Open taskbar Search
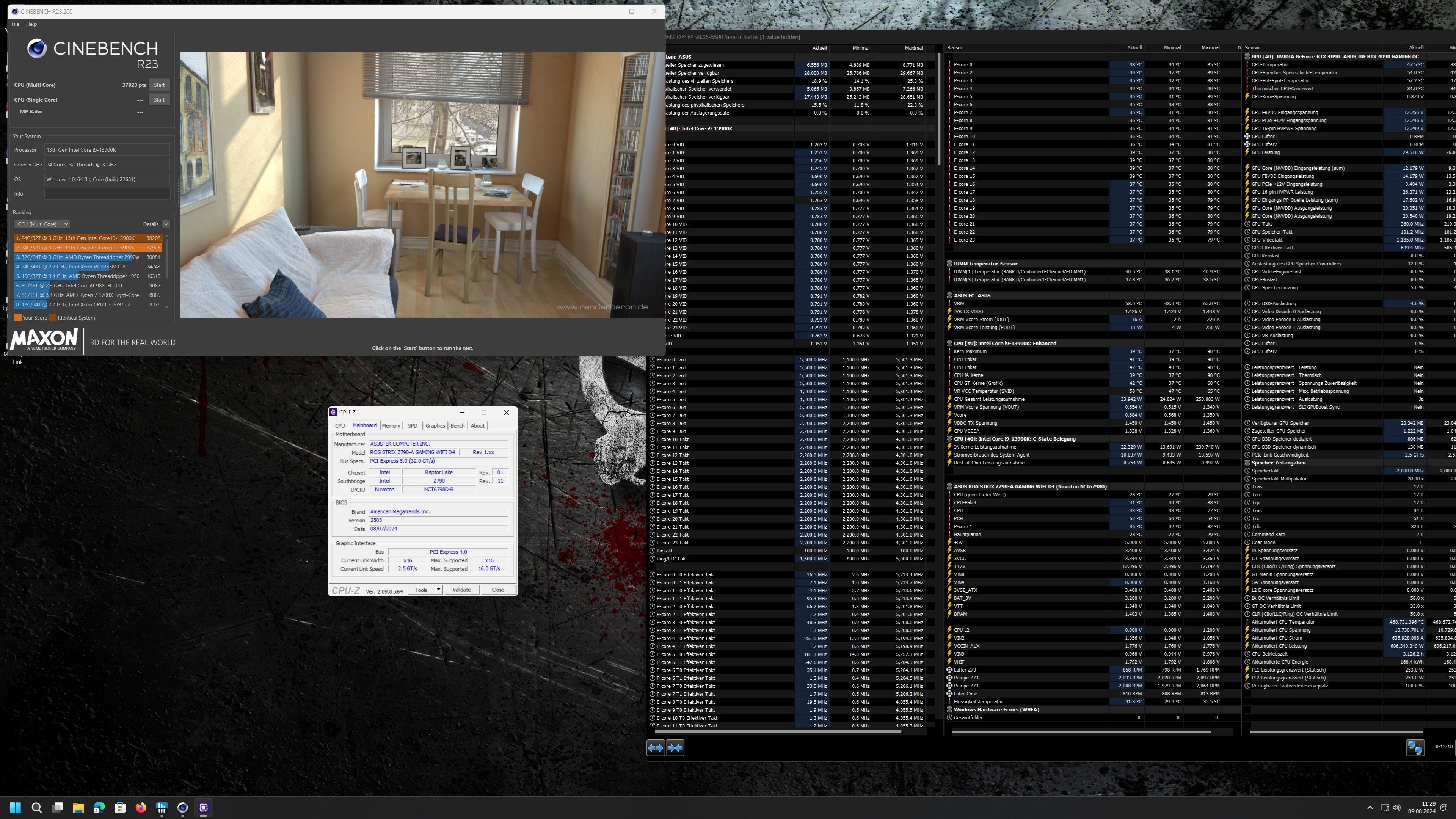The height and width of the screenshot is (819, 1456). coord(37,807)
